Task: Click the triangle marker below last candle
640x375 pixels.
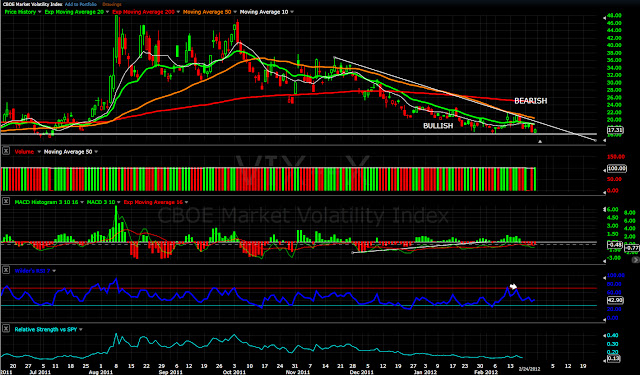Action: coord(540,142)
